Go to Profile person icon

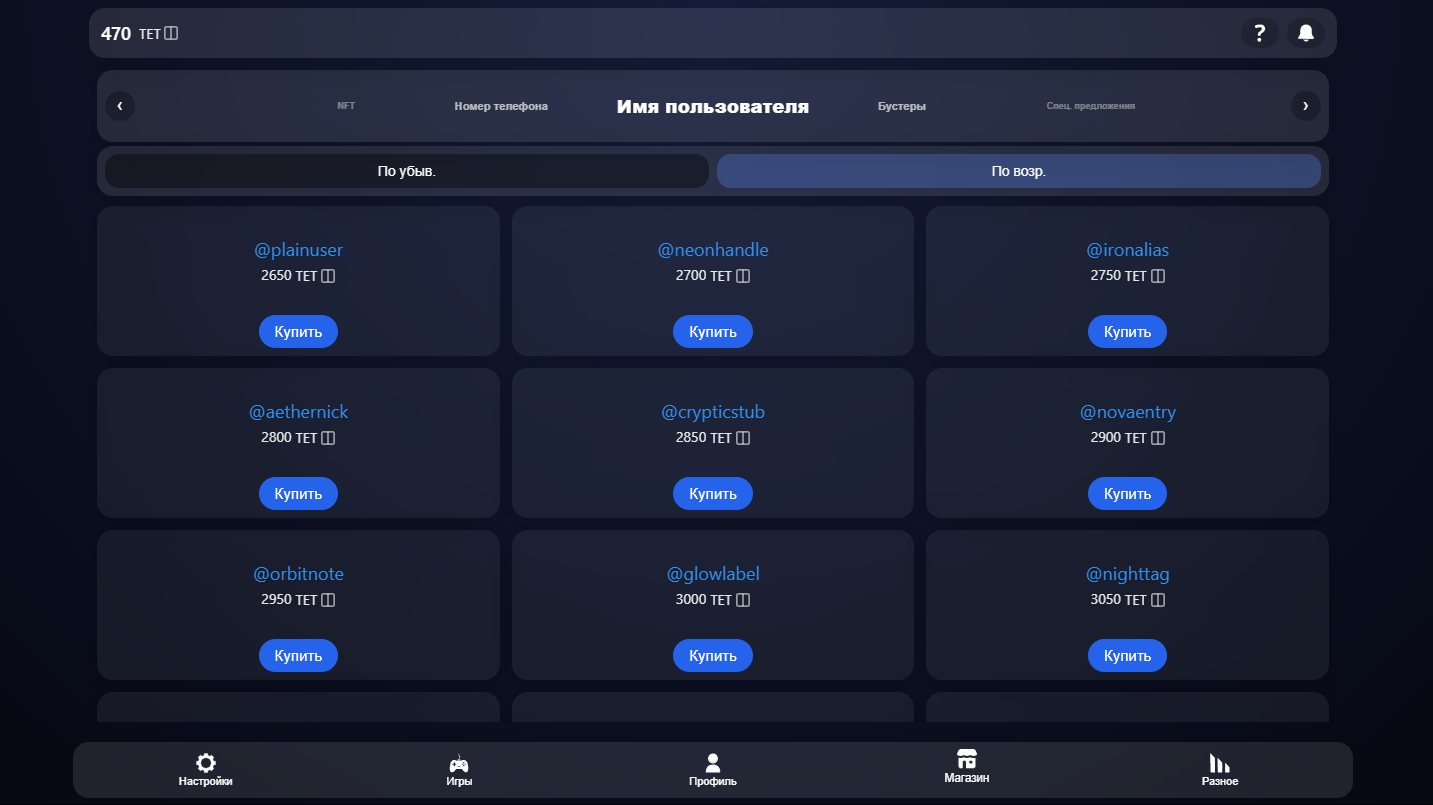(x=712, y=763)
